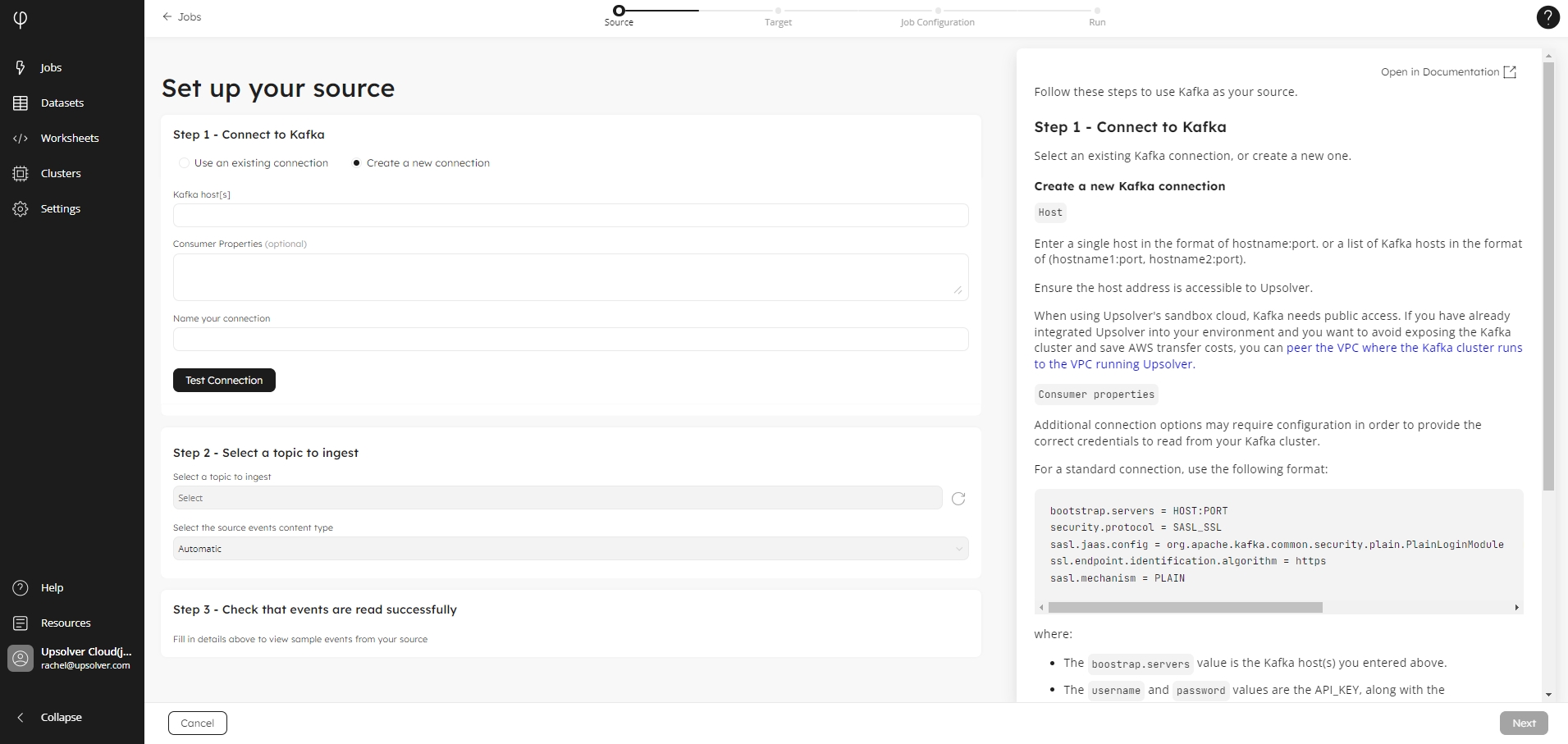Open the Datasets section icon
The height and width of the screenshot is (744, 1568).
21,103
